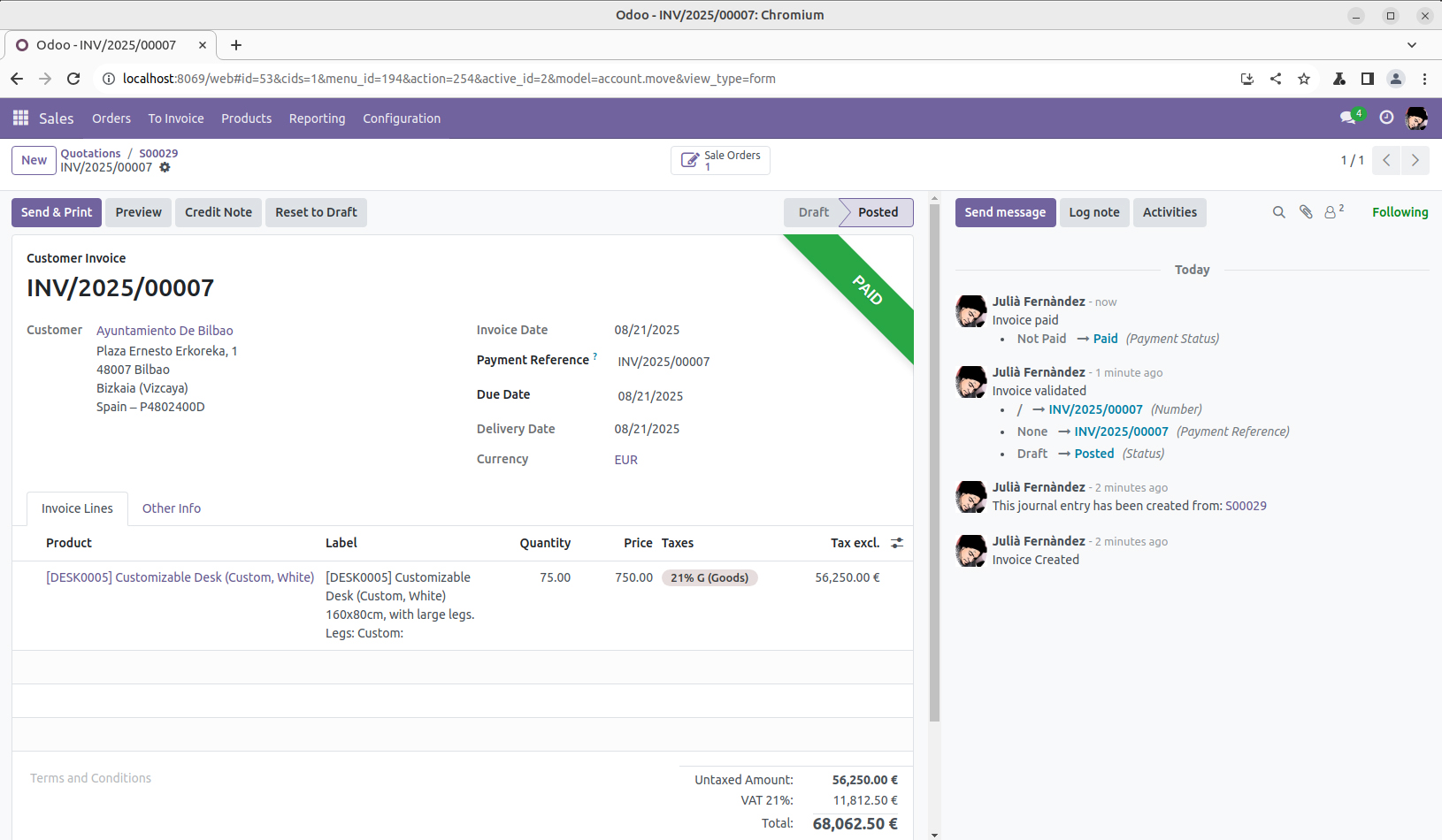
Task: Switch to the Other Info tab
Action: pyautogui.click(x=172, y=508)
